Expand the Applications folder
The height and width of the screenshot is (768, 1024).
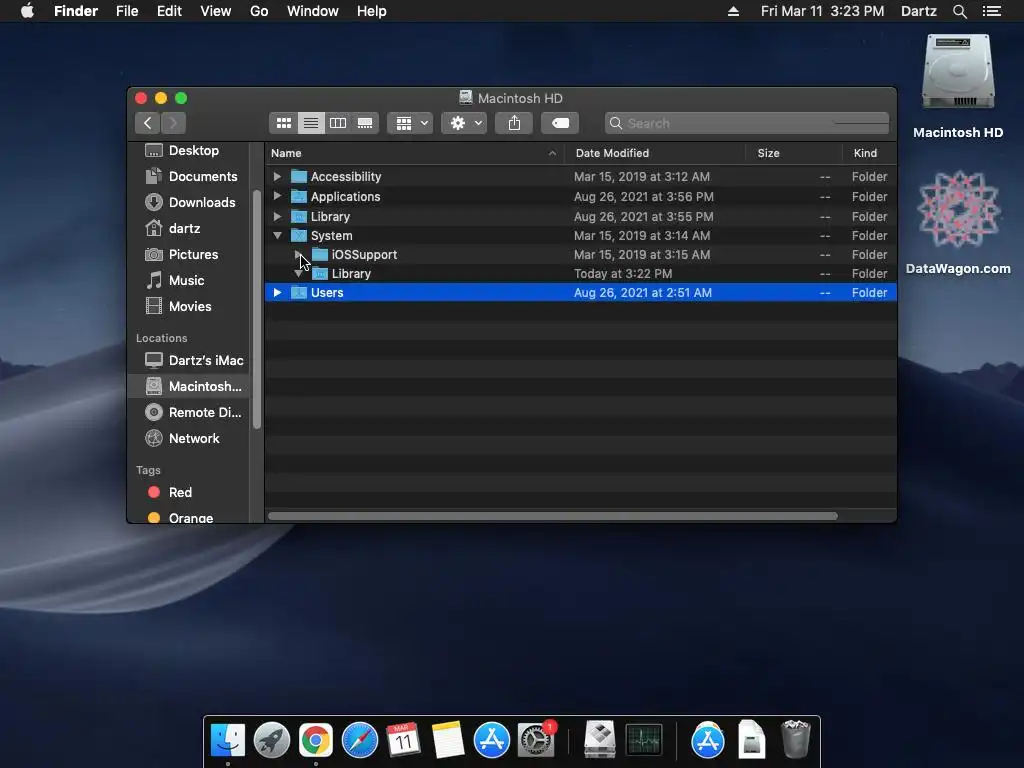(x=277, y=196)
